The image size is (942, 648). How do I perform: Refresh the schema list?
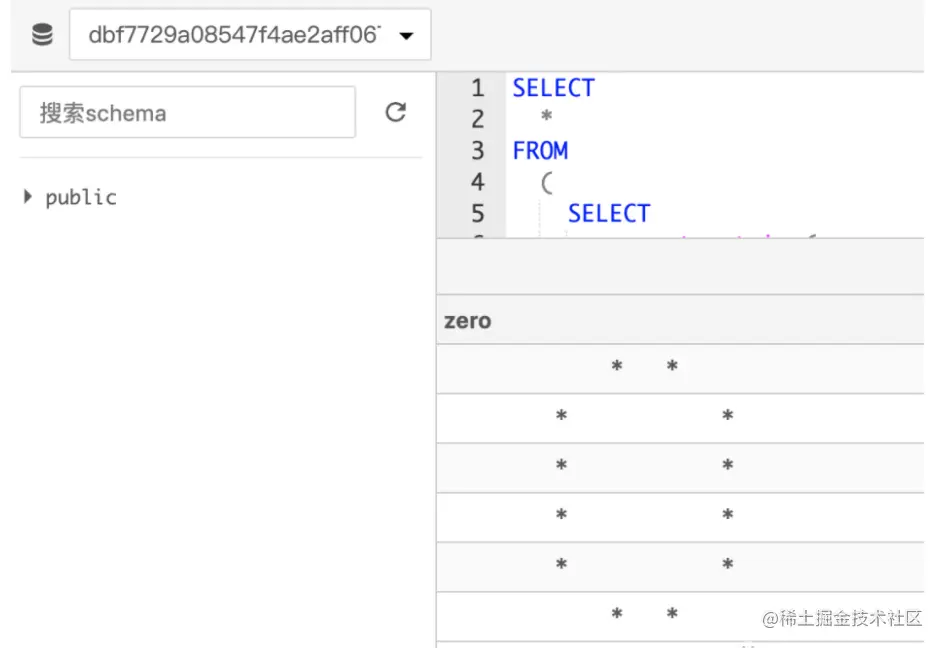396,112
